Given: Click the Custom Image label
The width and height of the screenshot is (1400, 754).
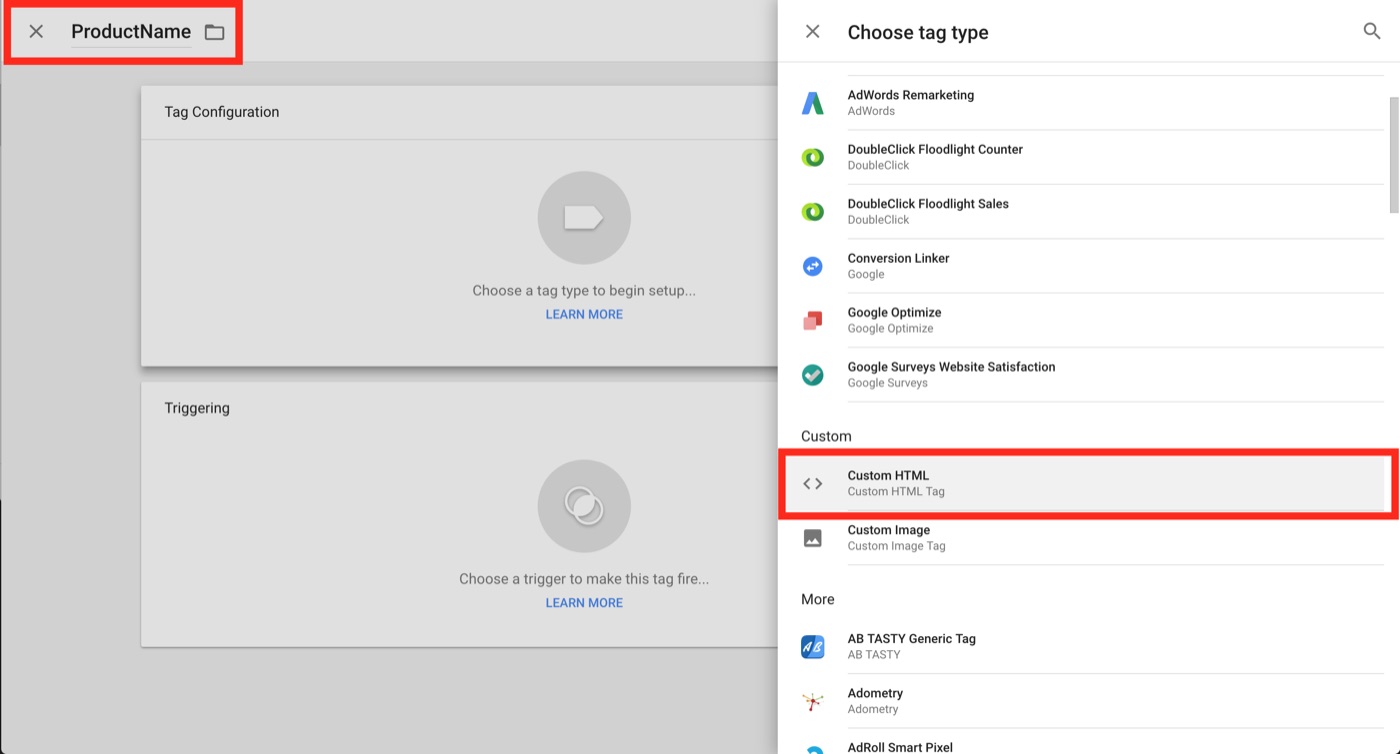Looking at the screenshot, I should click(889, 530).
